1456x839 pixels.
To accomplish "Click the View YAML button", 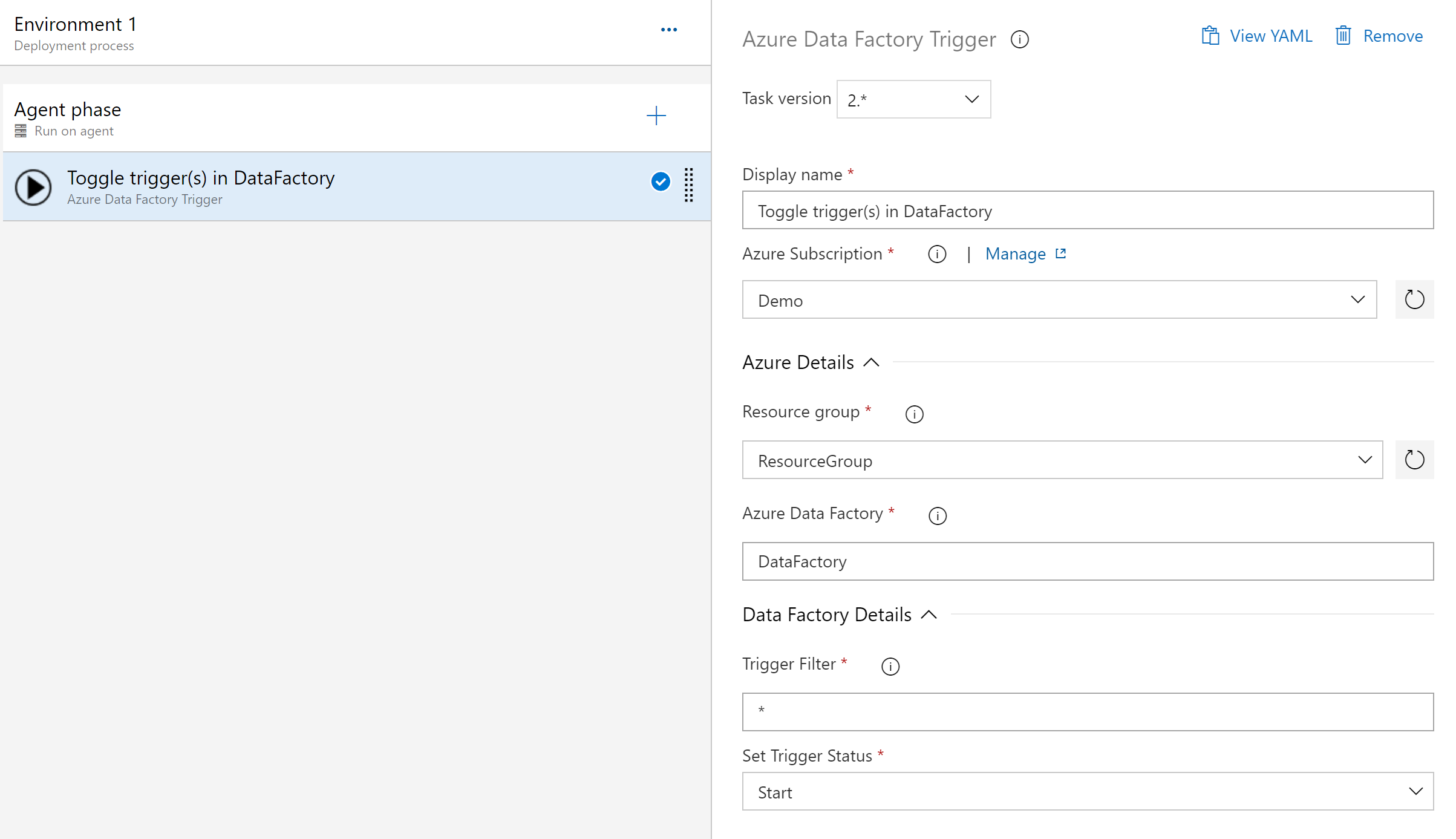I will [1257, 36].
